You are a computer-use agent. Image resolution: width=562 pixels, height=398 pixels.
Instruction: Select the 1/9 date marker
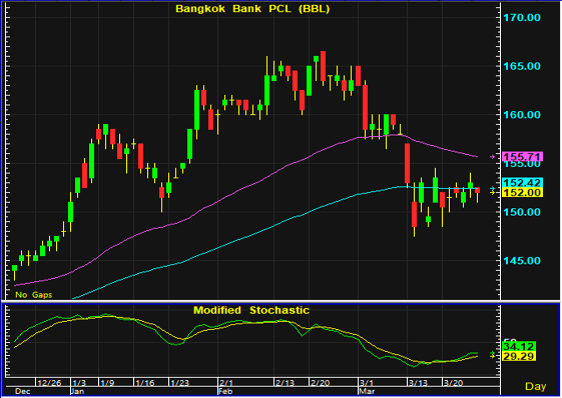[108, 383]
